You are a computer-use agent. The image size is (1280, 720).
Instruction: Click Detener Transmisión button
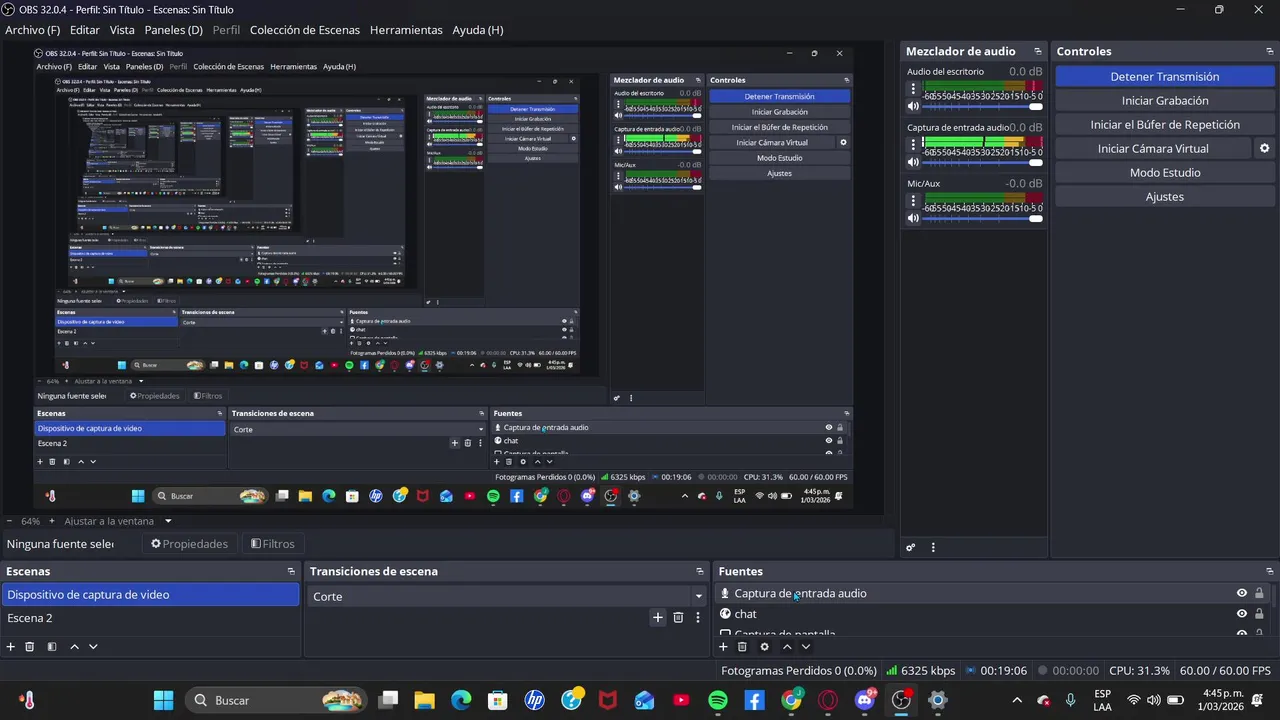[x=1165, y=76]
